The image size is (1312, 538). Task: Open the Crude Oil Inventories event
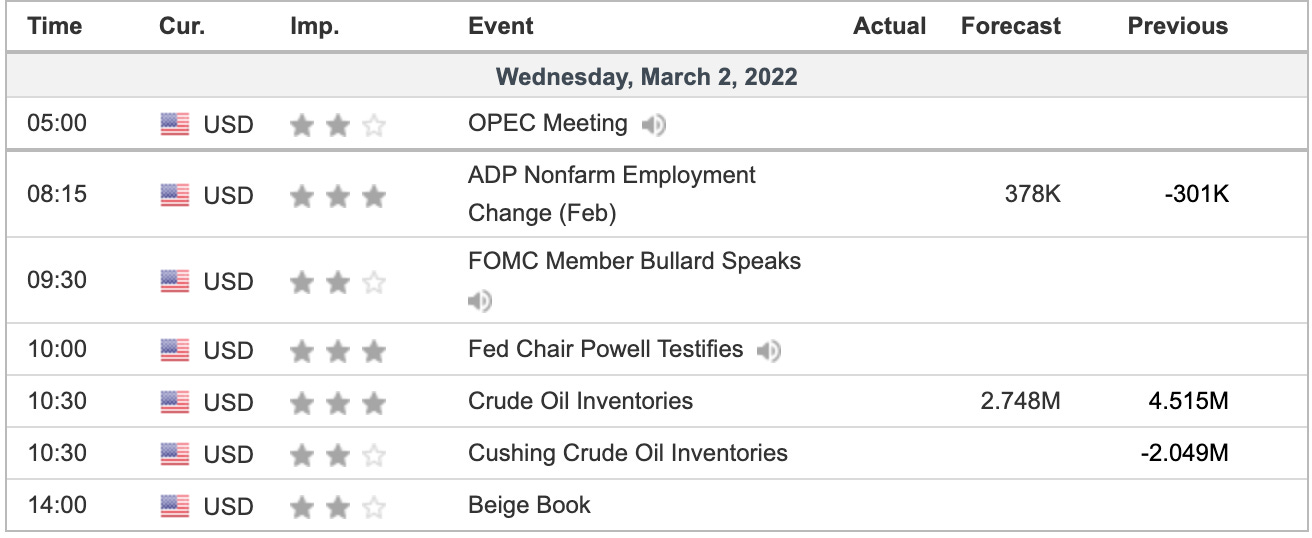[581, 401]
